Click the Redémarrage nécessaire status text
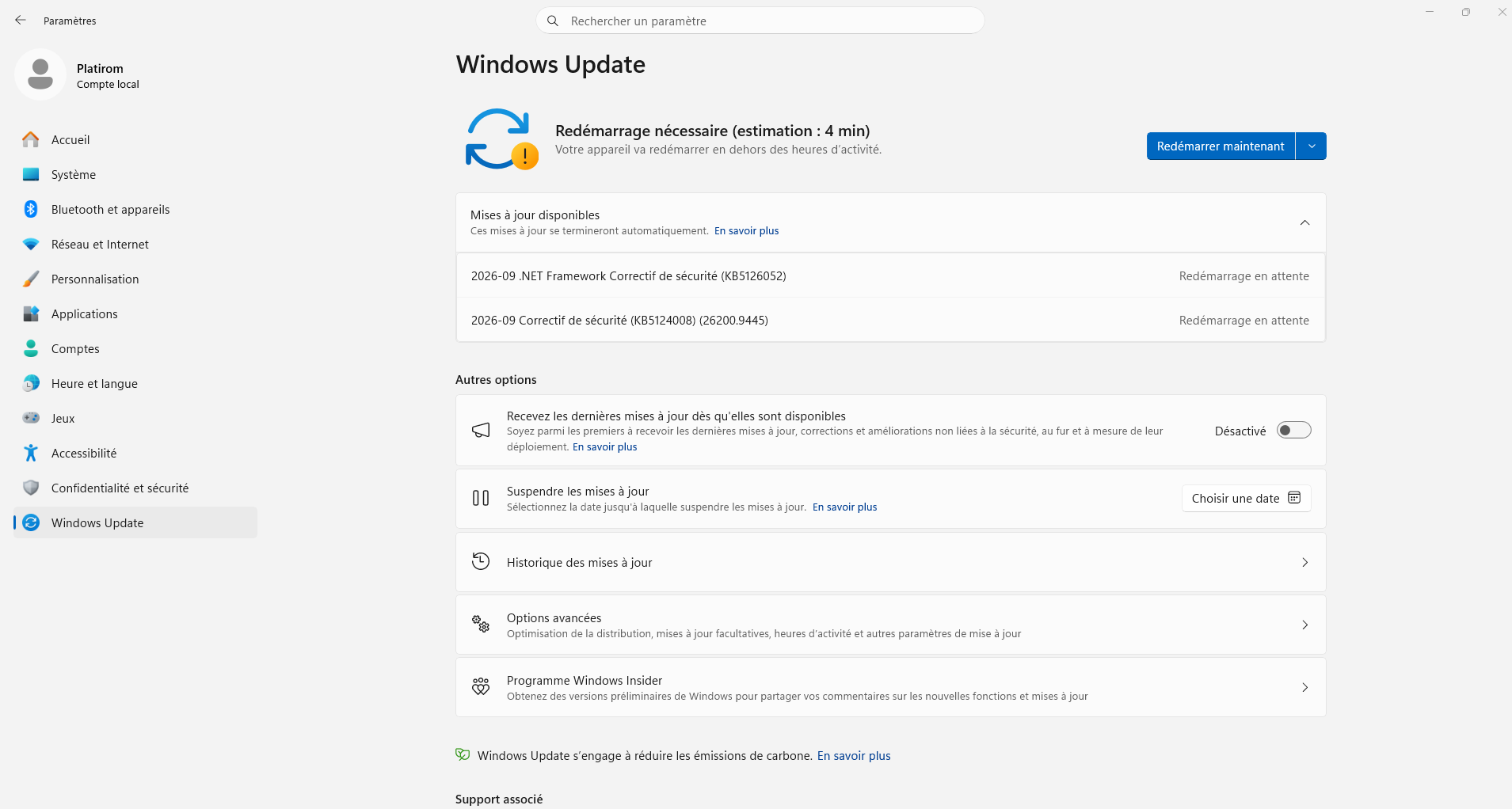The width and height of the screenshot is (1512, 809). point(712,131)
